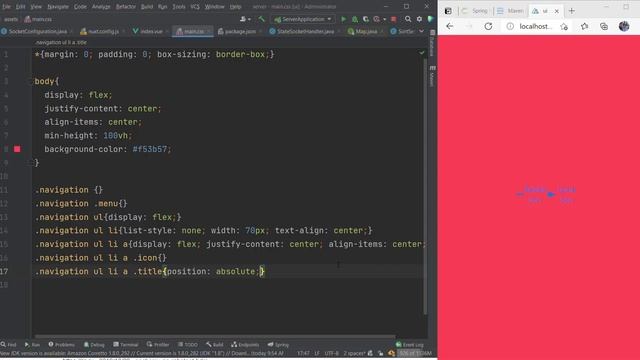The height and width of the screenshot is (360, 640).
Task: Open the Problems tool window
Action: [x=61, y=344]
